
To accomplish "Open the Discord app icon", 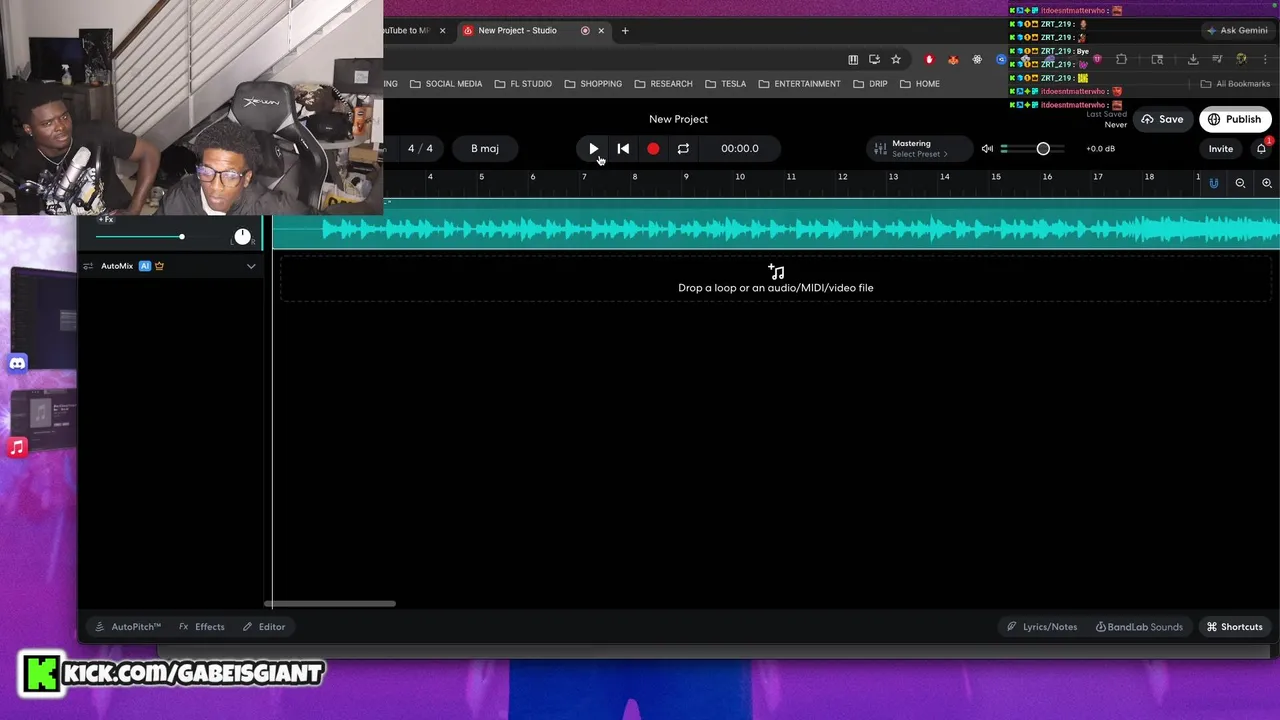I will [x=17, y=363].
